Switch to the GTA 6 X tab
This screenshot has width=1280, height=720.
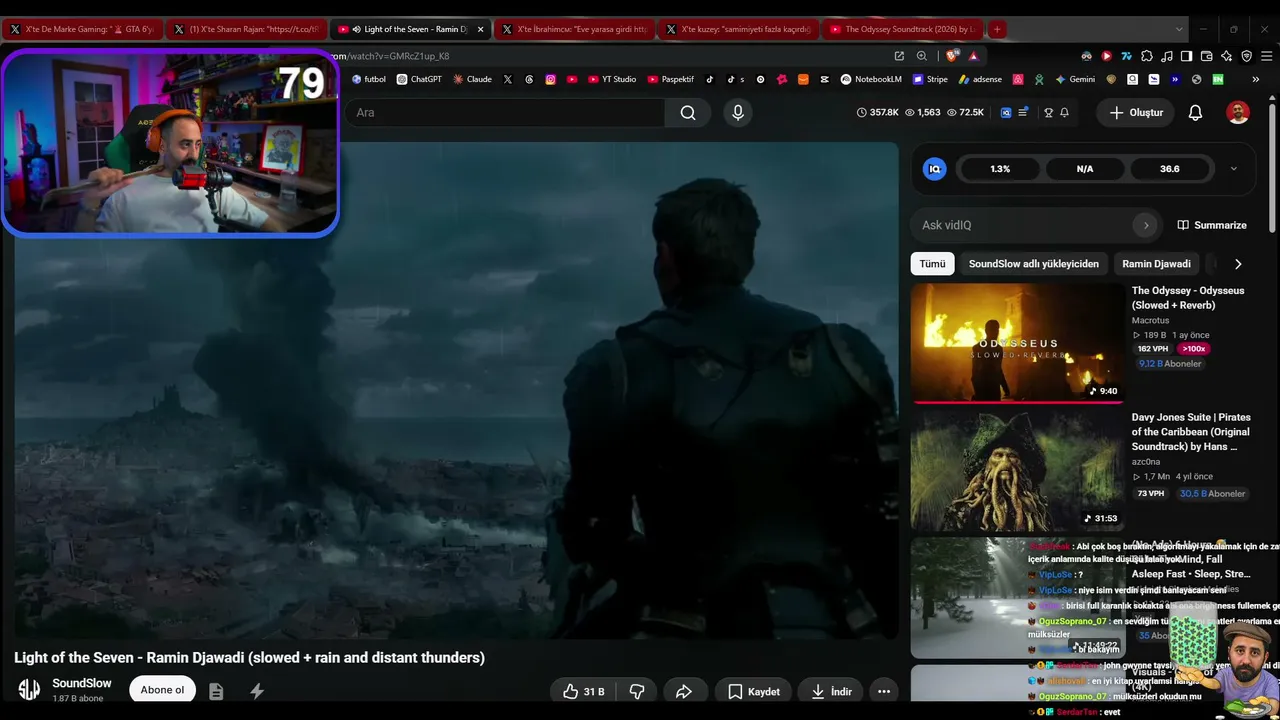81,29
